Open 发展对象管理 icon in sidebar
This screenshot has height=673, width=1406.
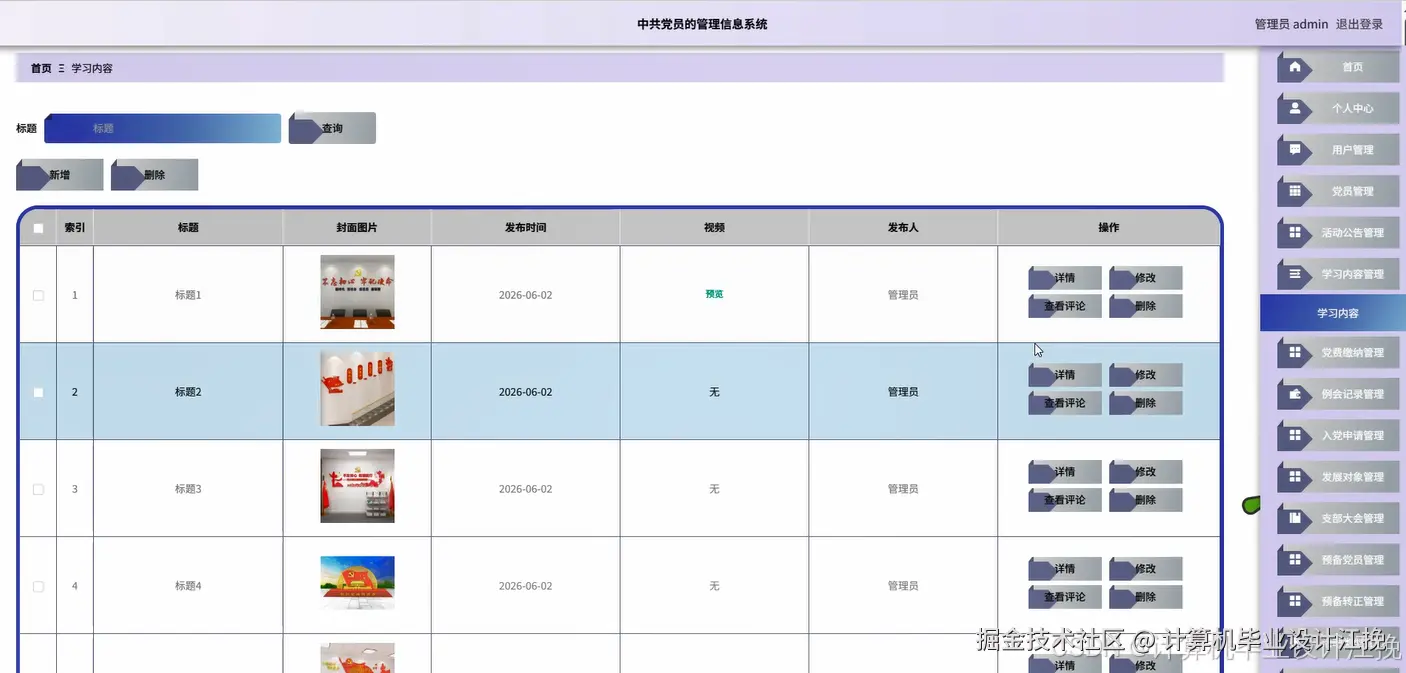coord(1295,477)
